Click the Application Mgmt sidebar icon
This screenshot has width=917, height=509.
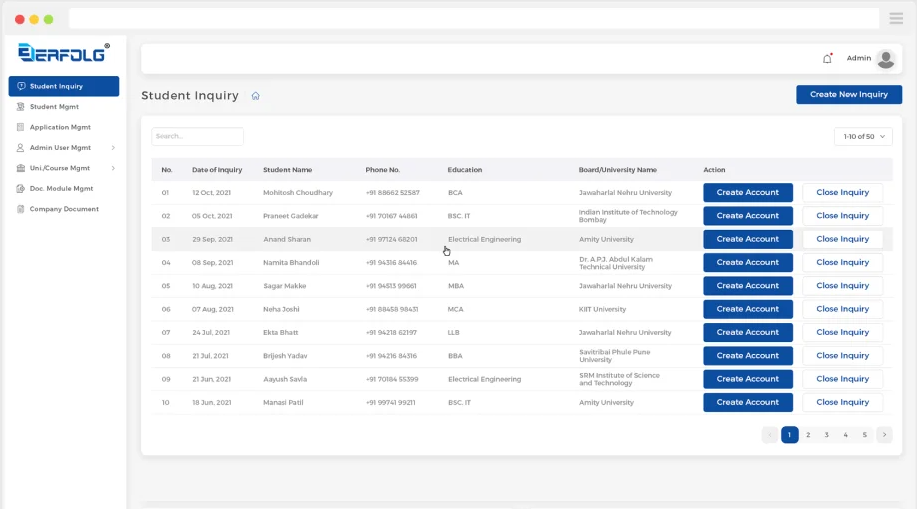tap(21, 127)
